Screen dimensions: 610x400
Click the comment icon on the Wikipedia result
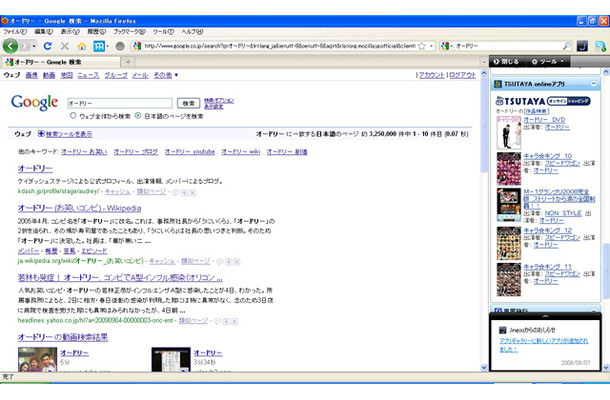coord(220,261)
